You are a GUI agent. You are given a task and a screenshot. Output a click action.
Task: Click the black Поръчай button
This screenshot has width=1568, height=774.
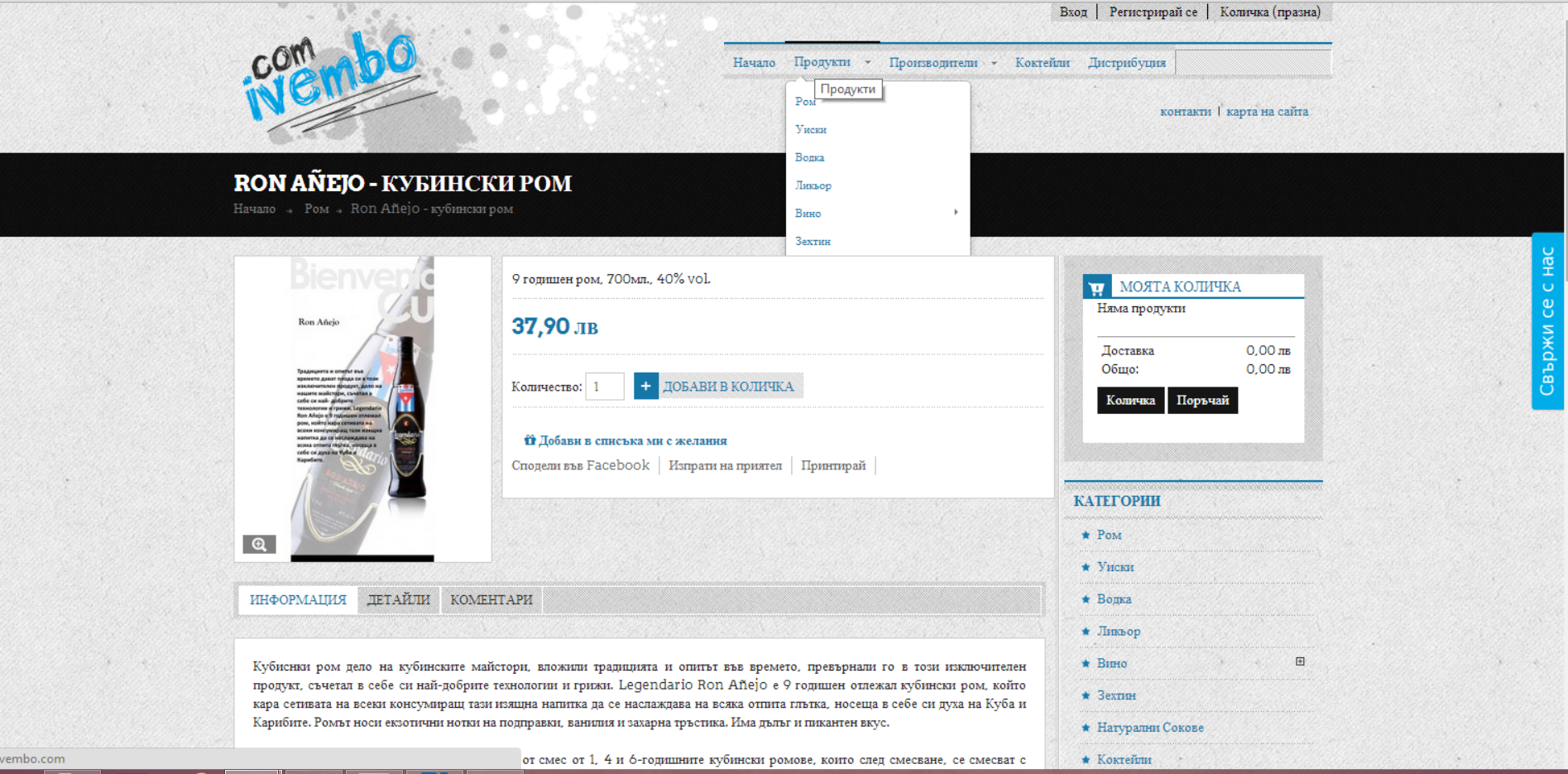point(1202,400)
